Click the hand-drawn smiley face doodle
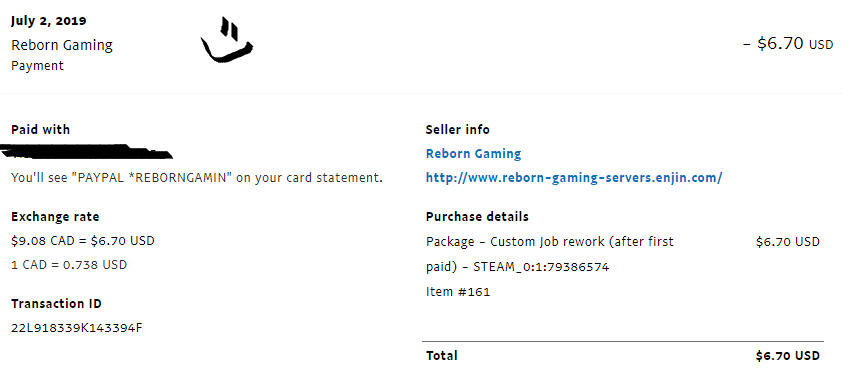The width and height of the screenshot is (861, 383). pyautogui.click(x=226, y=40)
